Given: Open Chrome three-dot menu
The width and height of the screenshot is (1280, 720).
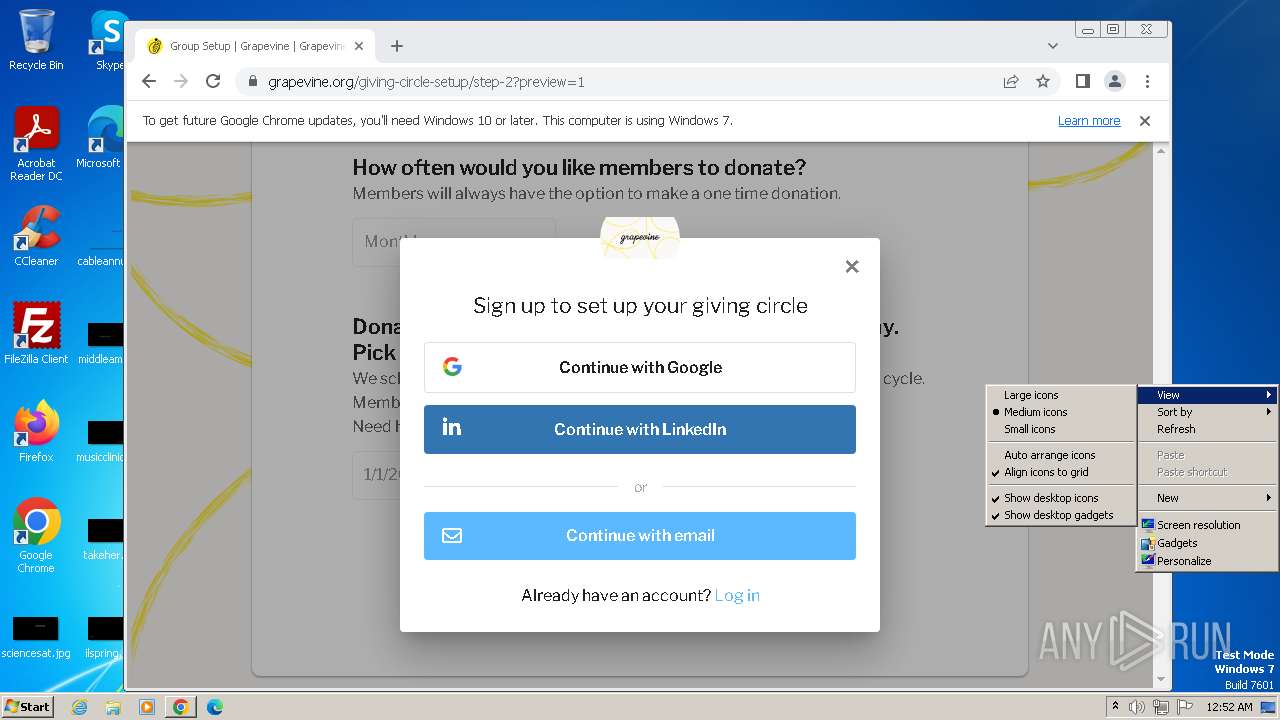Looking at the screenshot, I should (1147, 81).
